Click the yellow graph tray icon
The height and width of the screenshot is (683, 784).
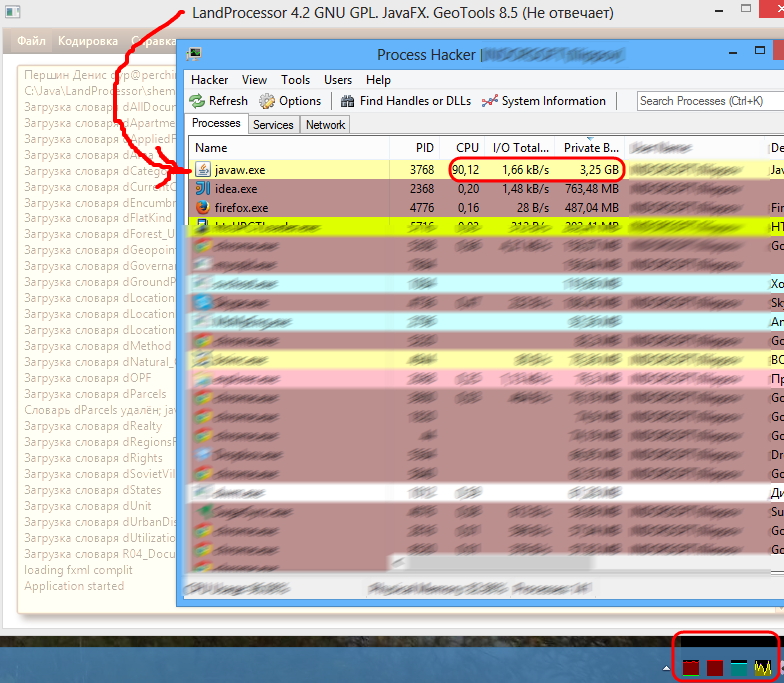point(763,668)
